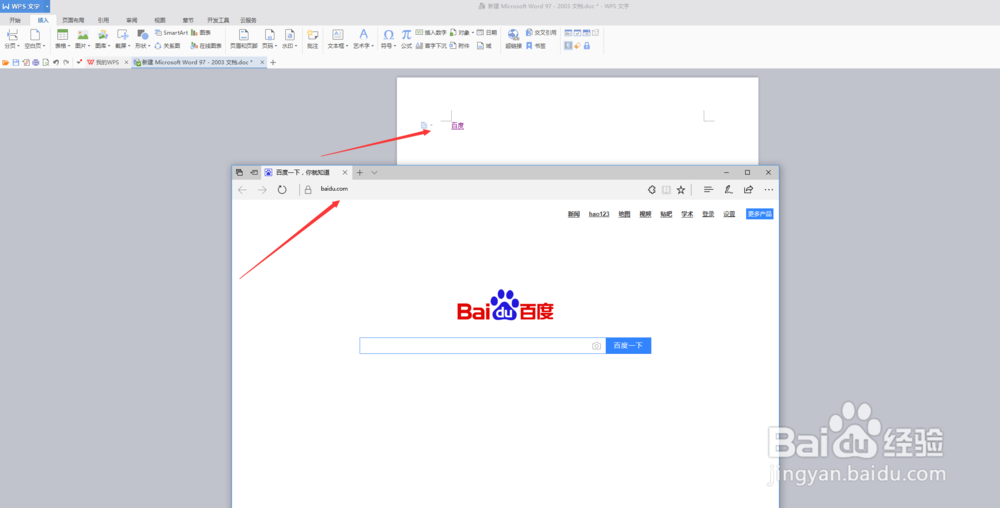The image size is (1000, 508).
Task: Insert an 附件 attachment
Action: coord(460,46)
